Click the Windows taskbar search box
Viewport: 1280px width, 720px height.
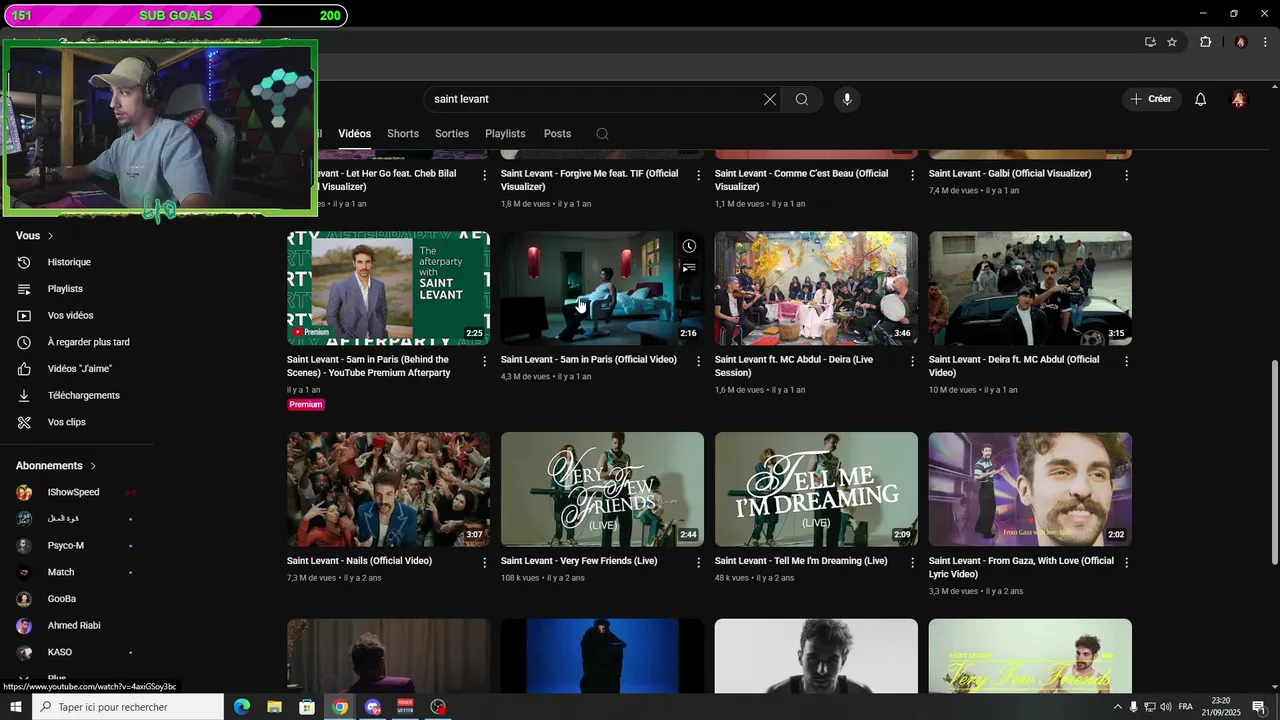128,707
